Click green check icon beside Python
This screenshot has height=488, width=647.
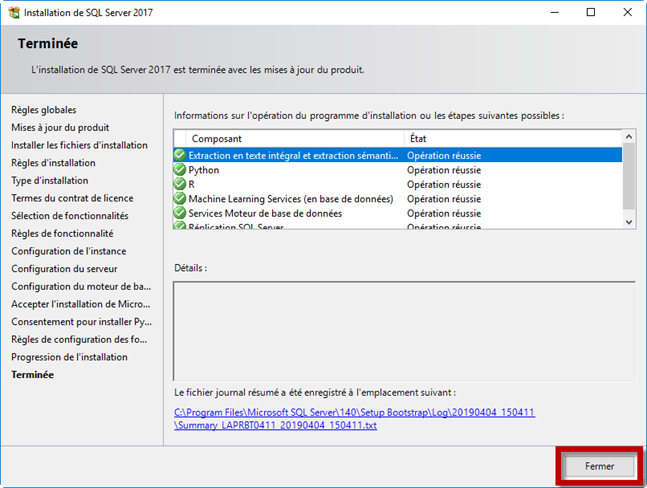point(180,170)
